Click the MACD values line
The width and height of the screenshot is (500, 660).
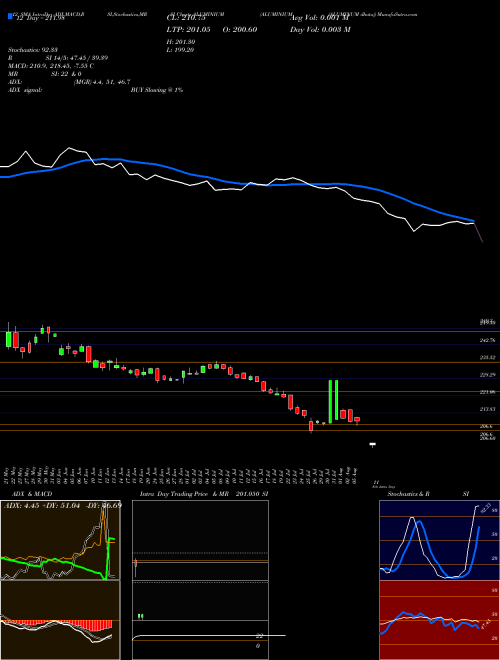tap(51, 66)
